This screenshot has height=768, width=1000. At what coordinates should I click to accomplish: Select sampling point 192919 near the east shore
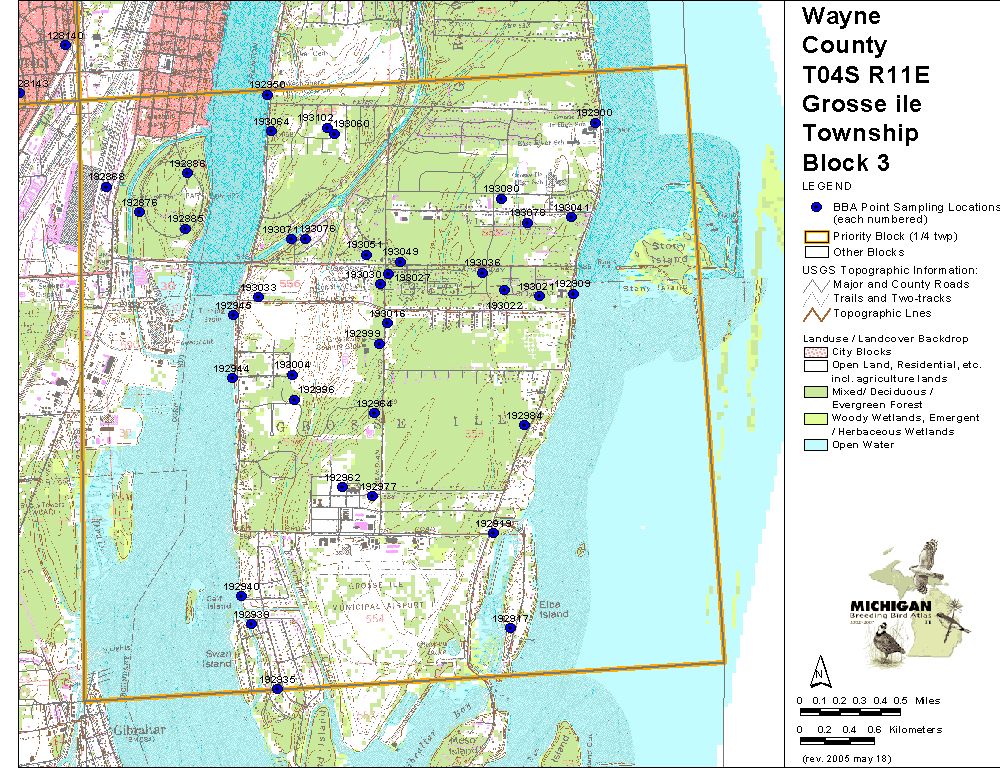point(493,533)
